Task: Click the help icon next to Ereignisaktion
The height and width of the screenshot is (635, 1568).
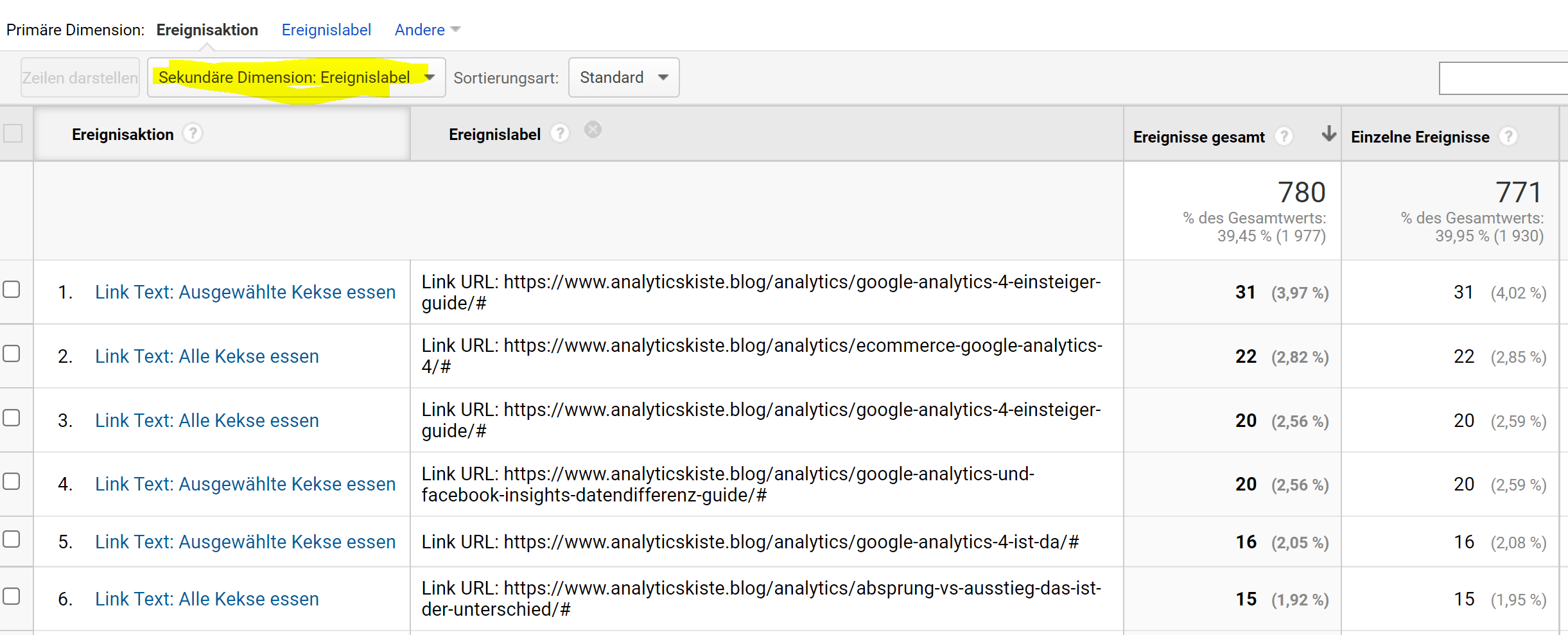Action: point(194,134)
